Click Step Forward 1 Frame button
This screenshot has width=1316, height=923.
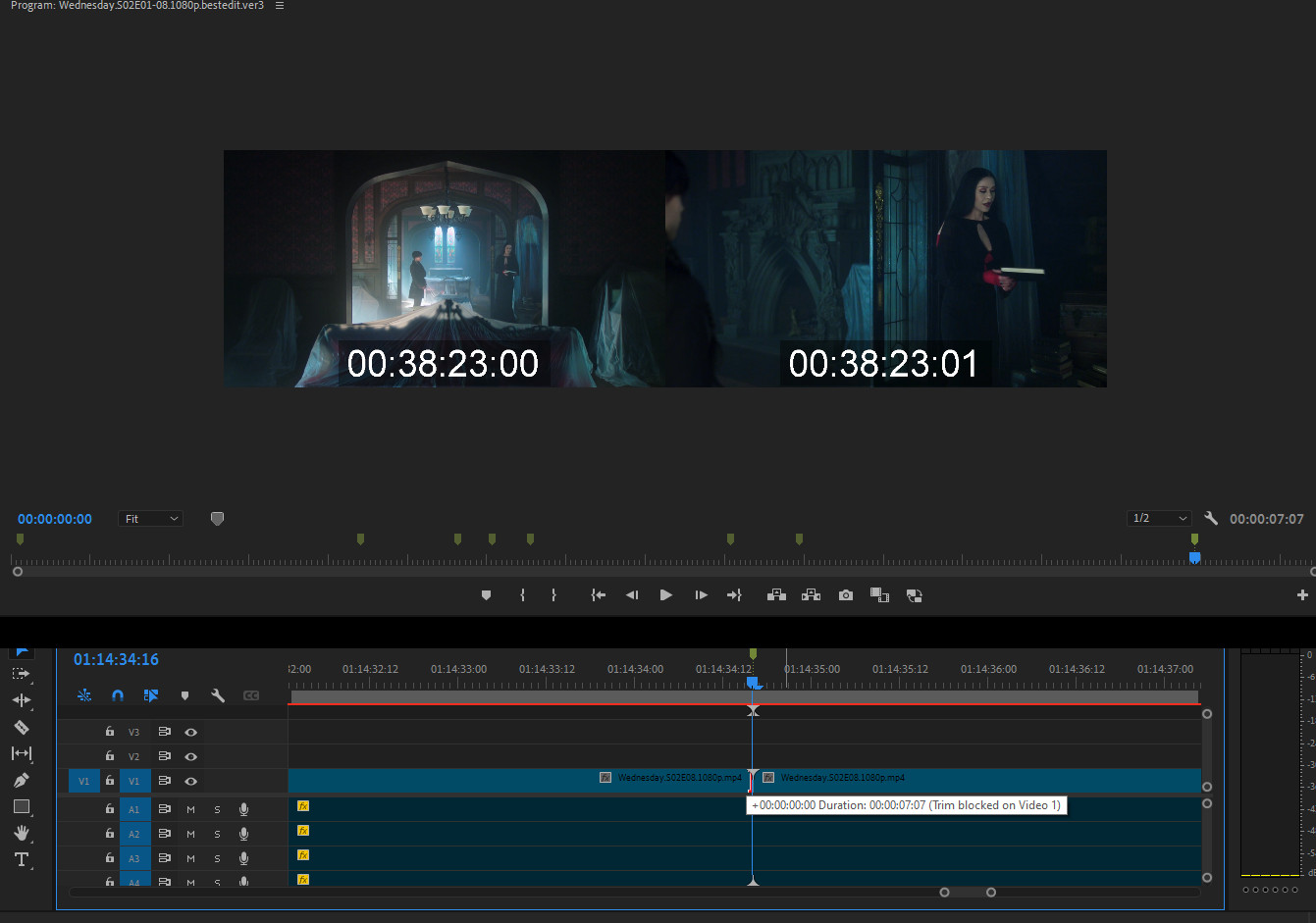701,595
